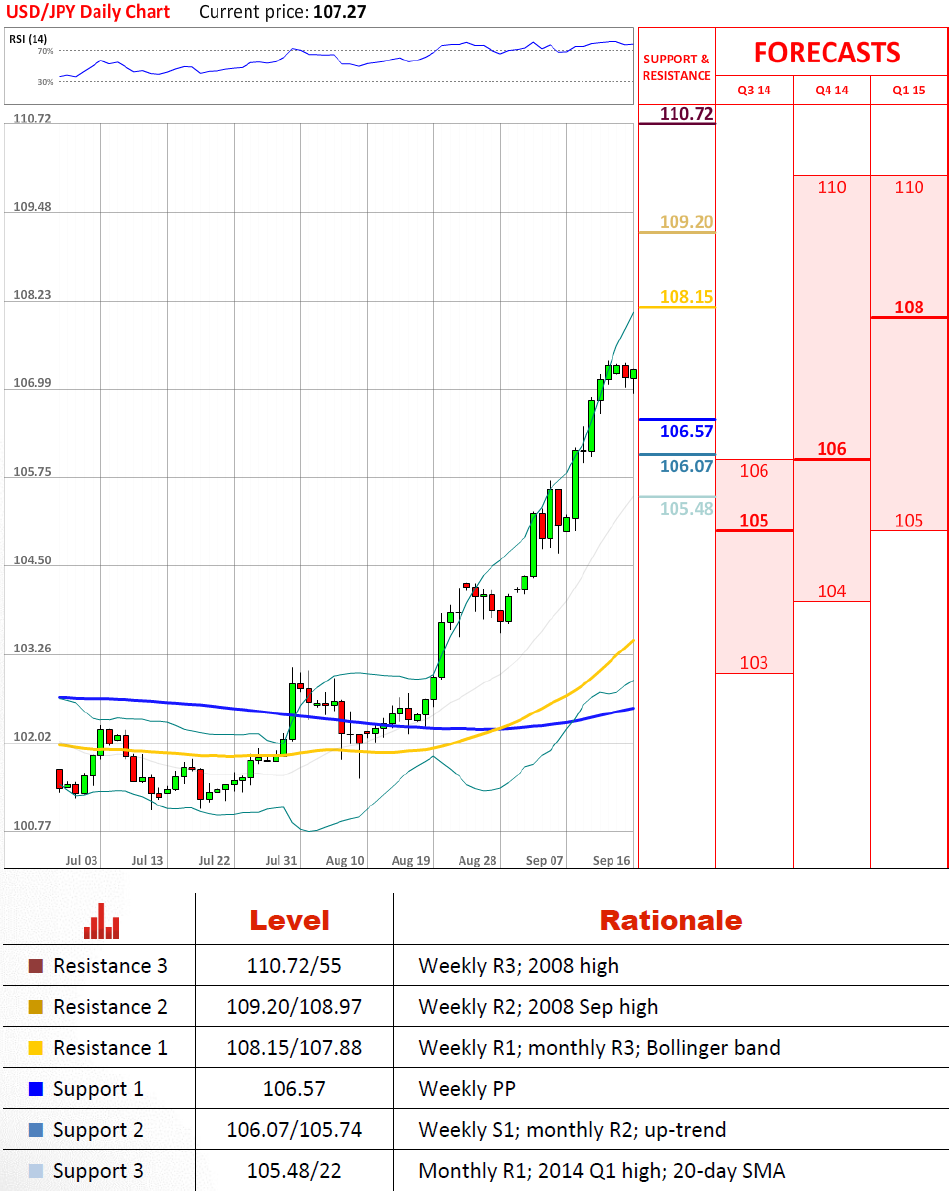Click the 110 value in Q1 15 forecast
This screenshot has width=951, height=1191.
point(909,188)
